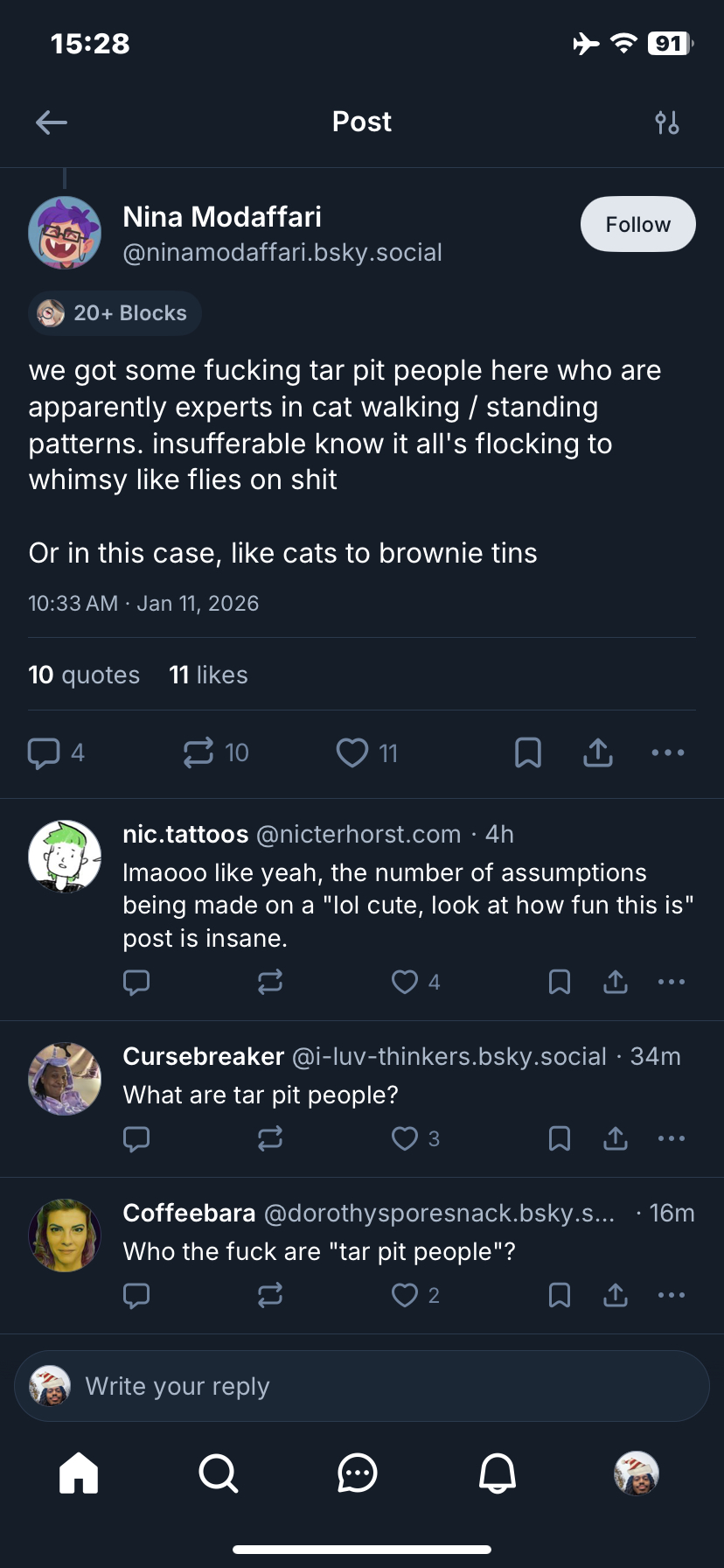Follow Nina Modaffari
Viewport: 724px width, 1568px height.
pos(637,225)
